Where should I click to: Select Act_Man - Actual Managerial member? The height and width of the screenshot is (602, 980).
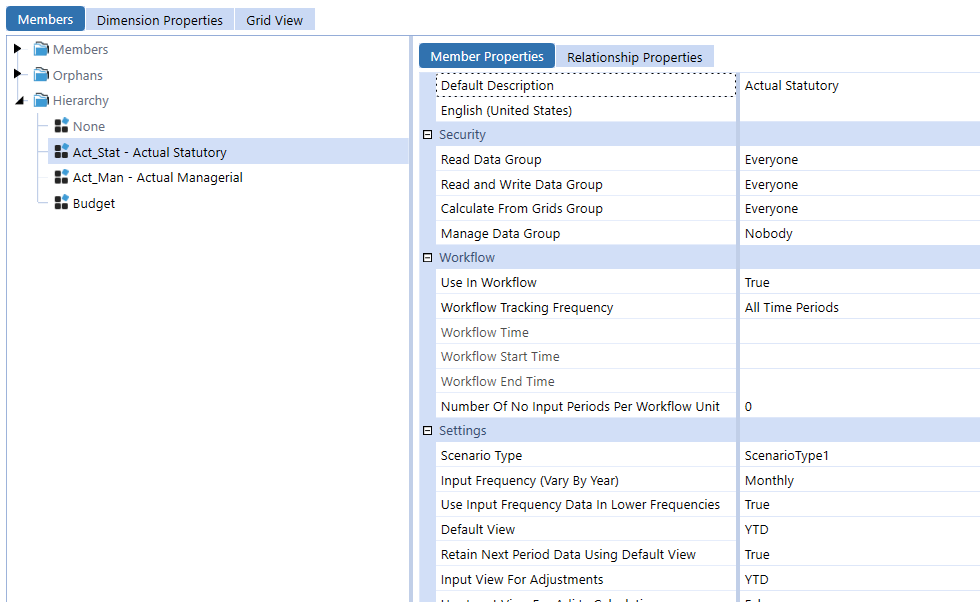pos(157,178)
